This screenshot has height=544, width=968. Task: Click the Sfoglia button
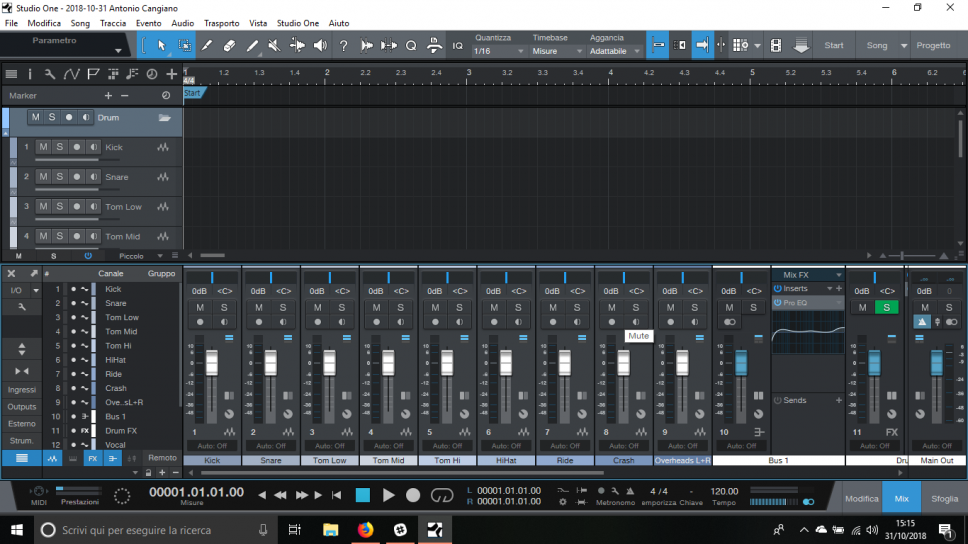click(944, 497)
